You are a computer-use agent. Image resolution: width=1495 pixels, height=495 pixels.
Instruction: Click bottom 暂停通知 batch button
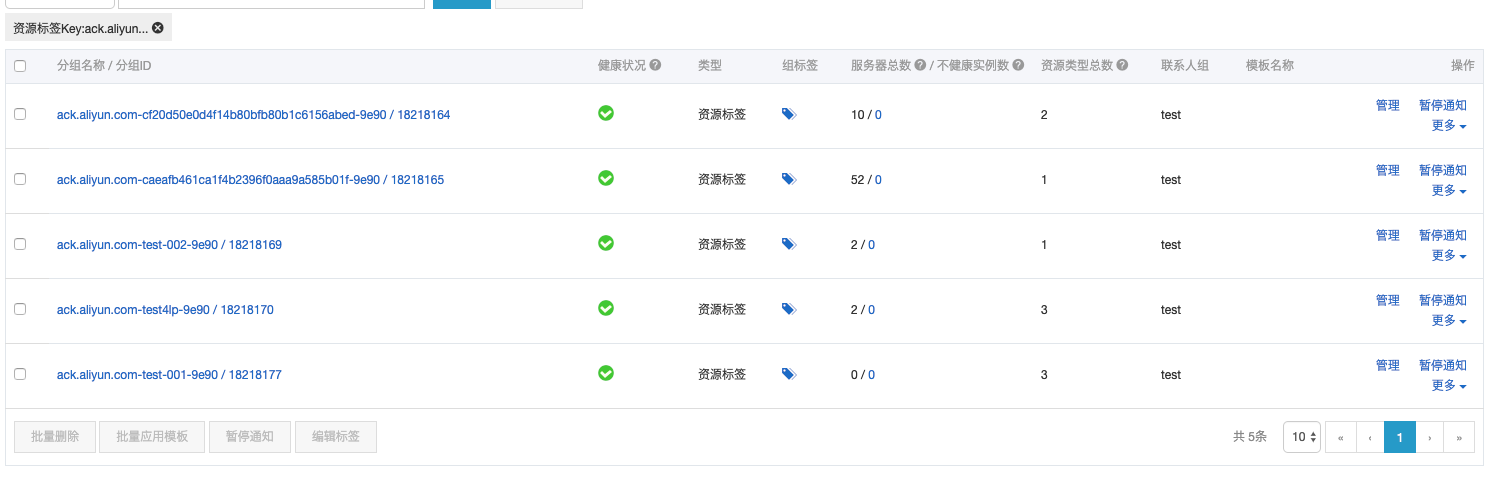tap(250, 437)
